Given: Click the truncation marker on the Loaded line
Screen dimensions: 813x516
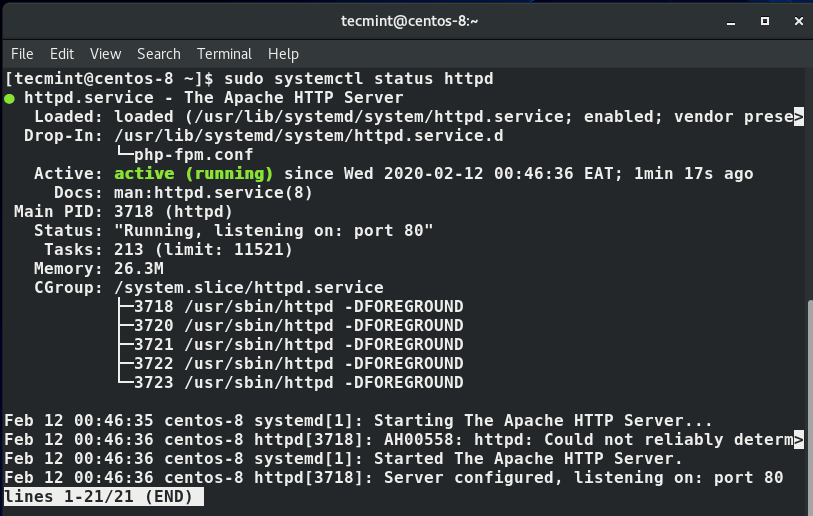Looking at the screenshot, I should (x=798, y=117).
